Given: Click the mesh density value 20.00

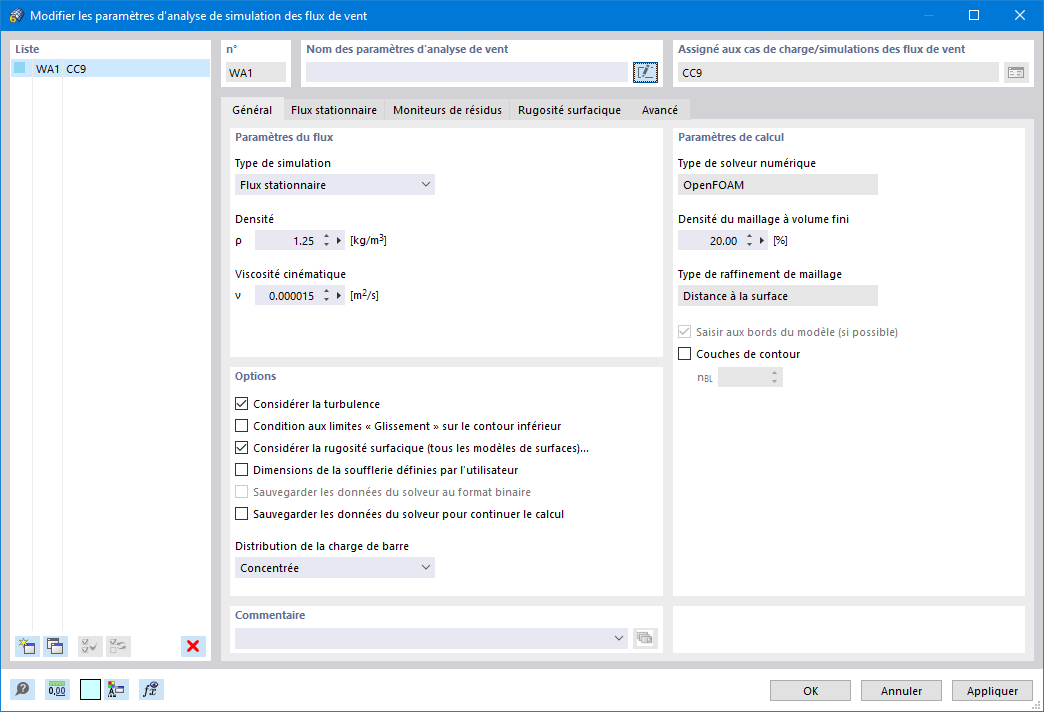Looking at the screenshot, I should click(x=711, y=240).
